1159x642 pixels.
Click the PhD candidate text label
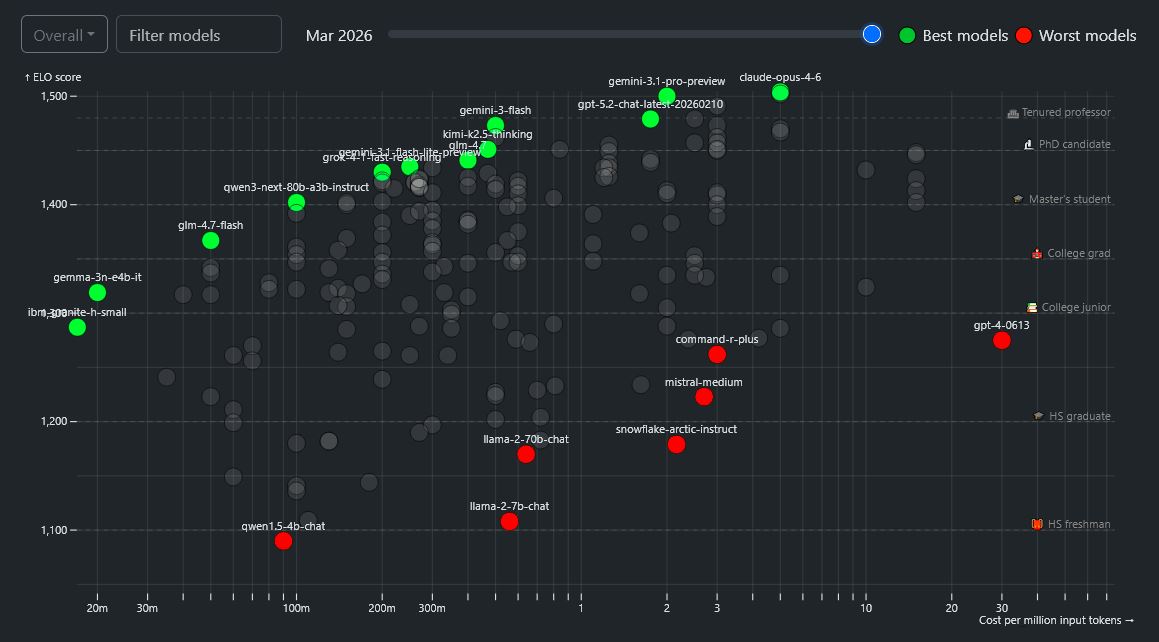pos(1074,144)
